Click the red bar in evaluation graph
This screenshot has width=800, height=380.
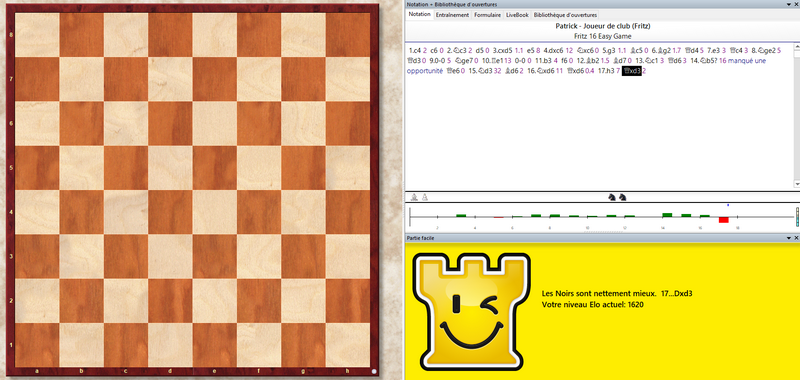pyautogui.click(x=723, y=220)
